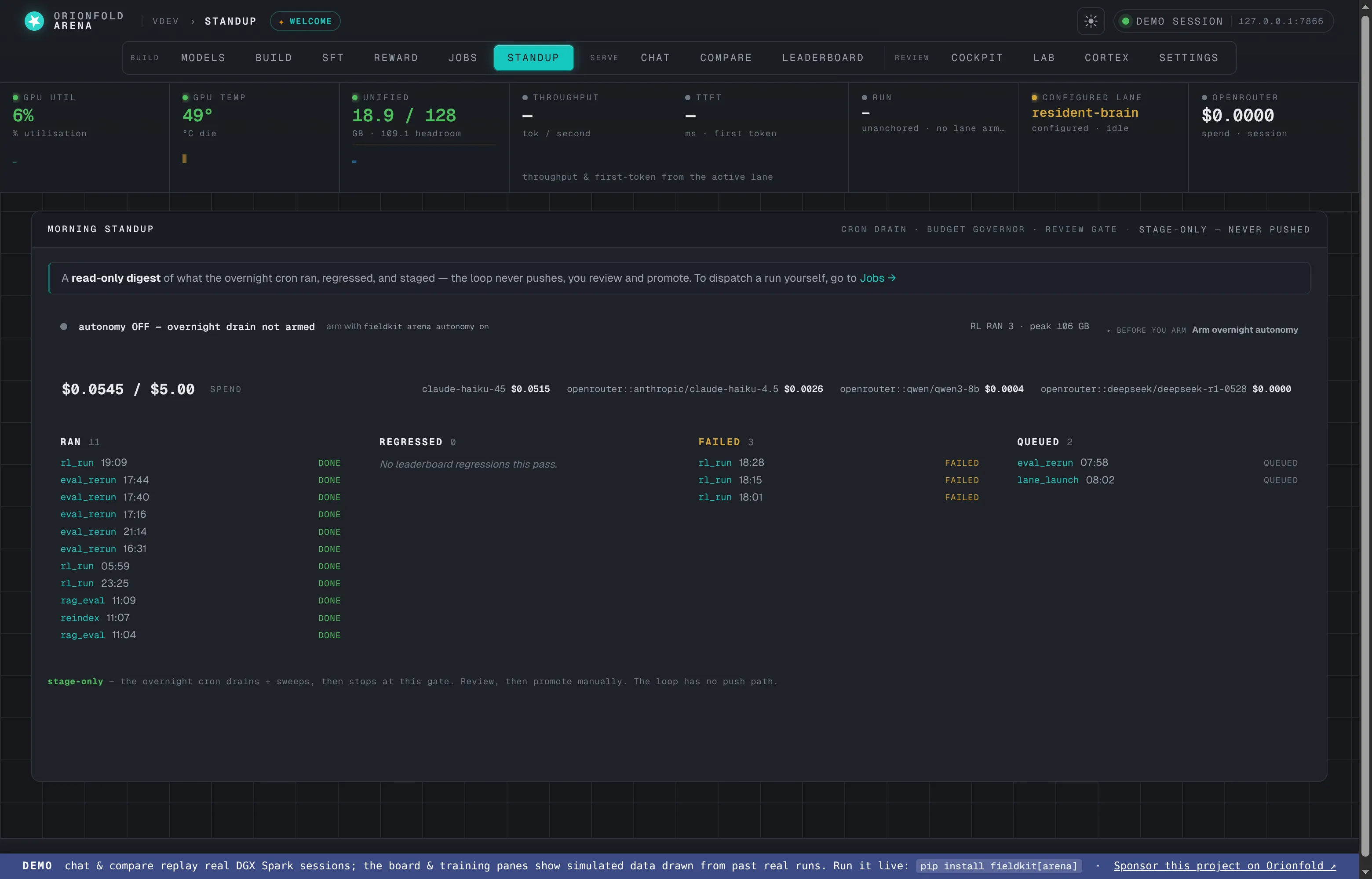
Task: Open eval_rerun 17:16 entry
Action: click(201, 514)
